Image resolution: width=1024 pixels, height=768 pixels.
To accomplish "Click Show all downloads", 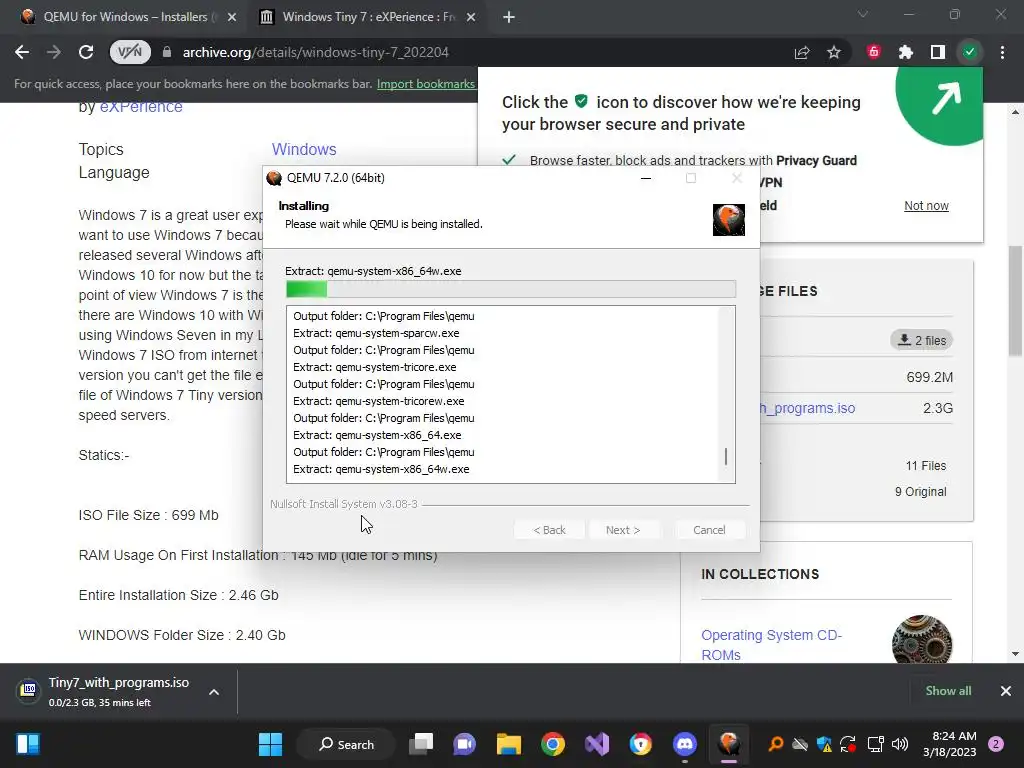I will tap(948, 691).
